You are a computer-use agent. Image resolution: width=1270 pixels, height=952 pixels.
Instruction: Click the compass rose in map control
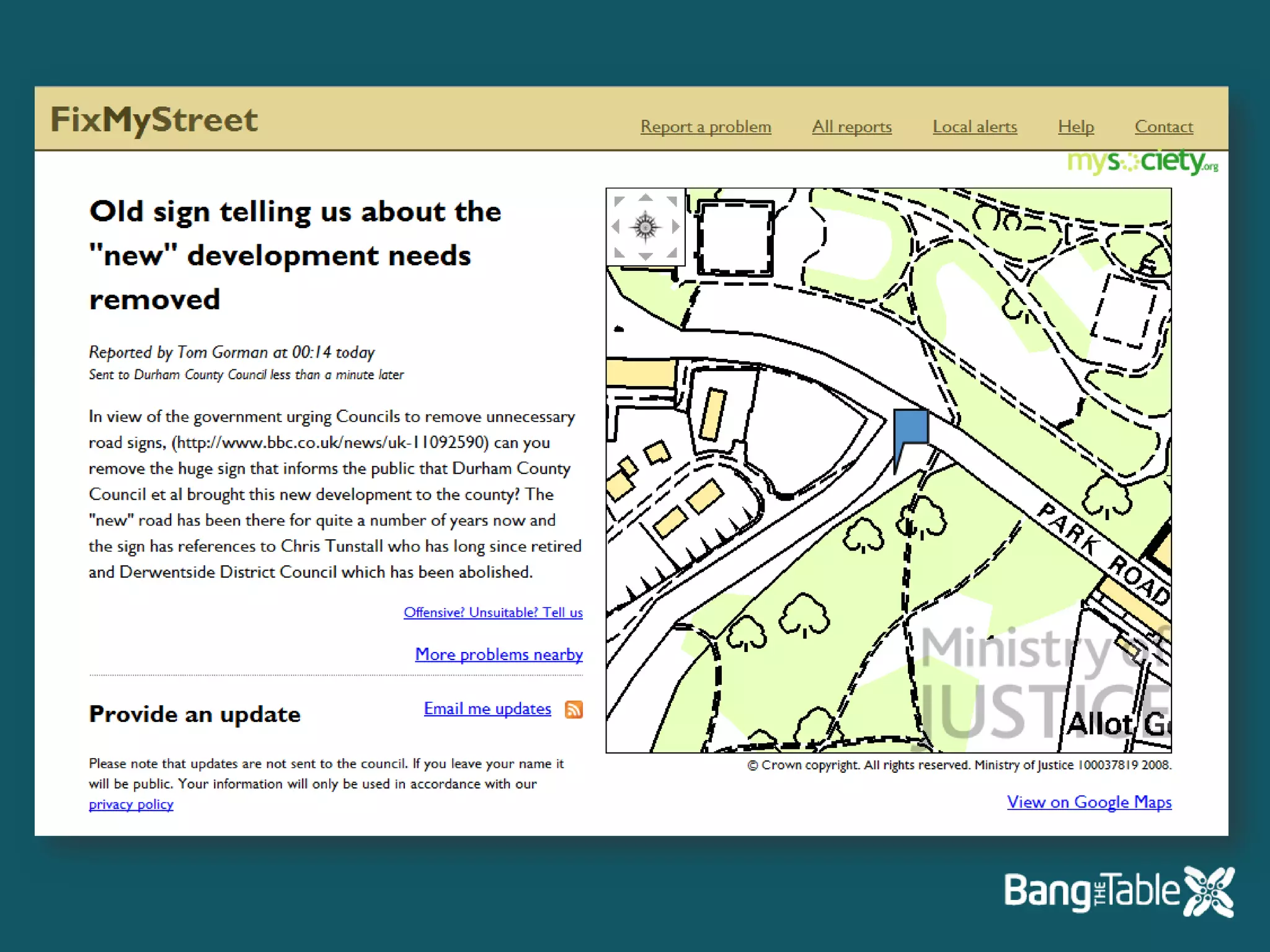[x=646, y=227]
